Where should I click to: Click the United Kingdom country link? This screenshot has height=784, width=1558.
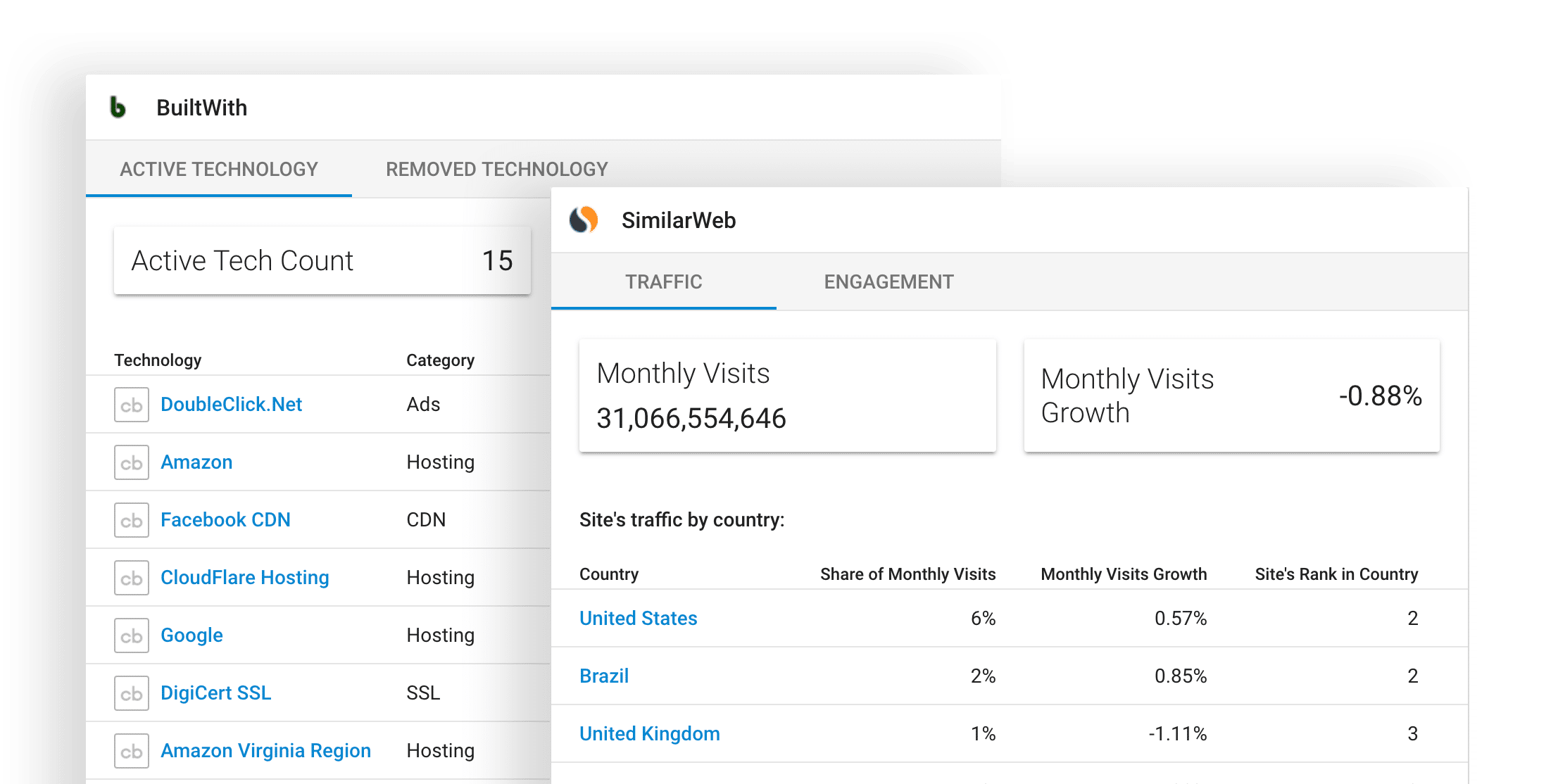[x=649, y=734]
